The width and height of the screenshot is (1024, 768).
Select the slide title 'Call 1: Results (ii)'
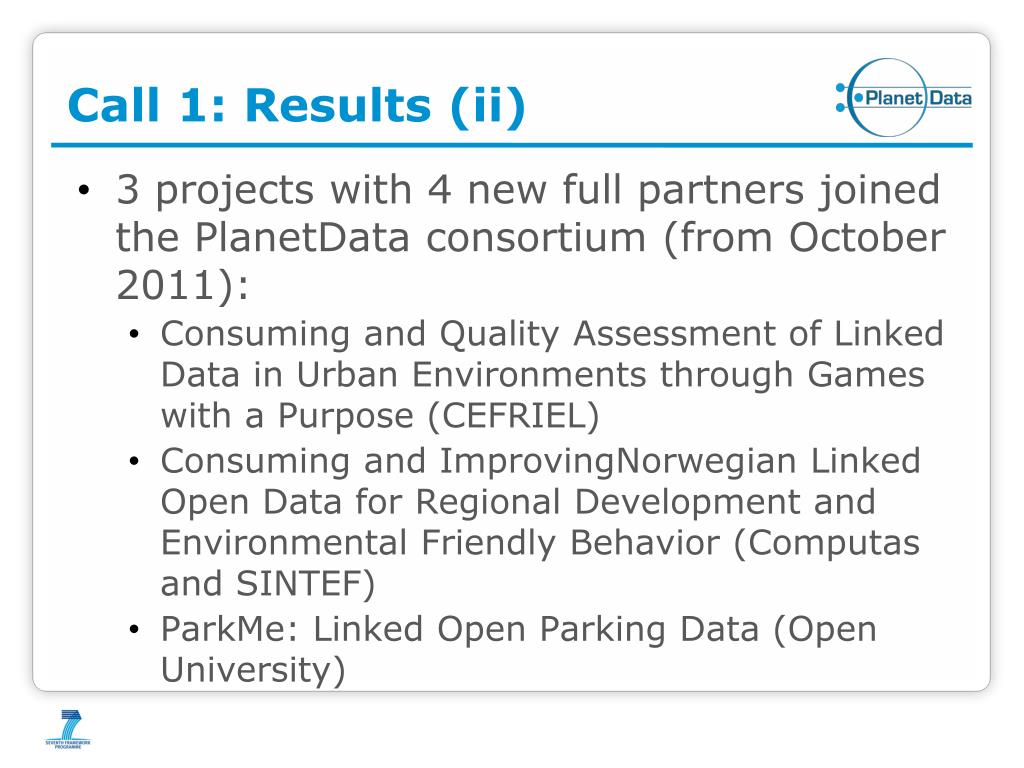pos(296,104)
